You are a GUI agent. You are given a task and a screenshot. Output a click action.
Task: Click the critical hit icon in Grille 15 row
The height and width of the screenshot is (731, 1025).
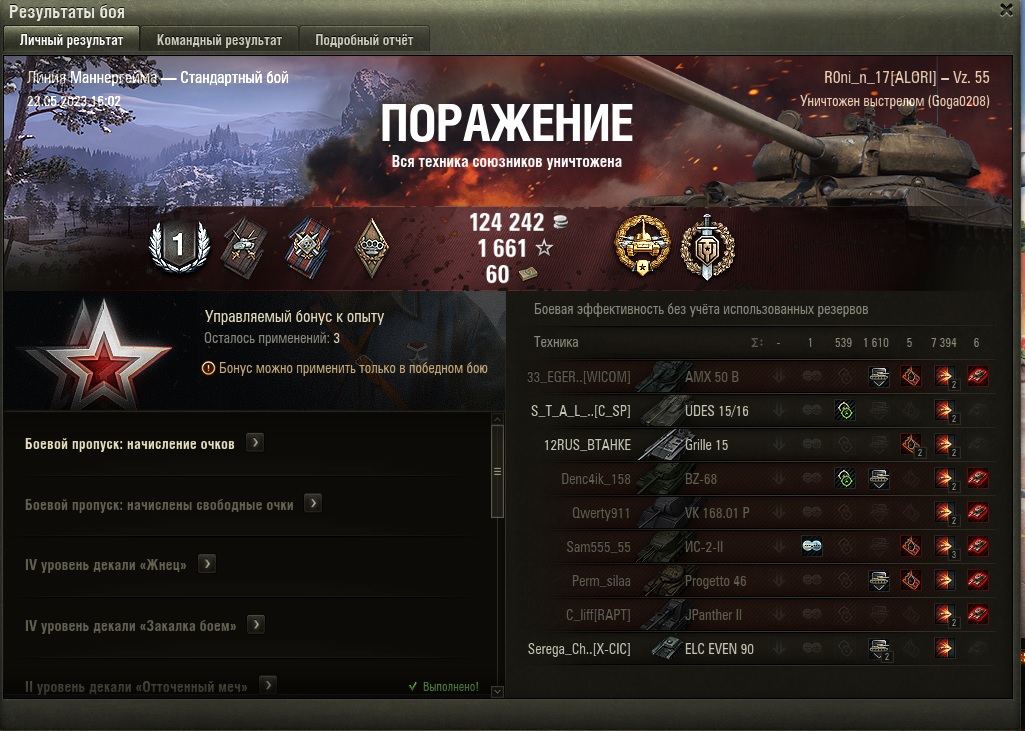pyautogui.click(x=911, y=445)
